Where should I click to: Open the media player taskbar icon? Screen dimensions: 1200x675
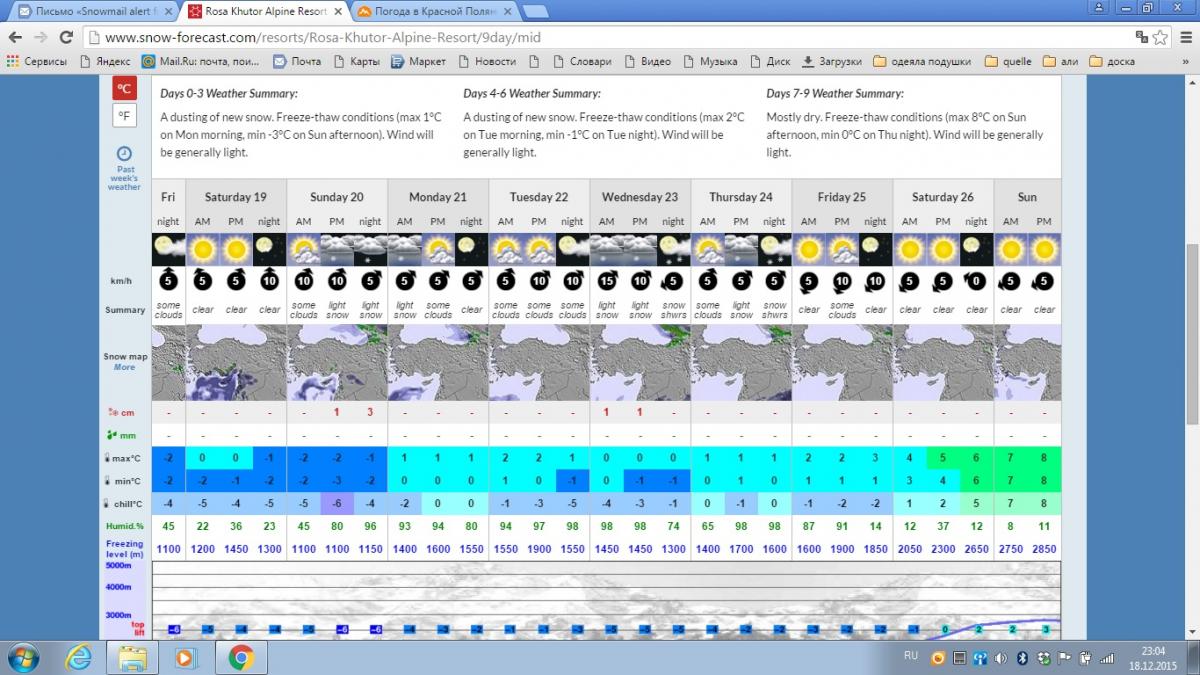[186, 657]
